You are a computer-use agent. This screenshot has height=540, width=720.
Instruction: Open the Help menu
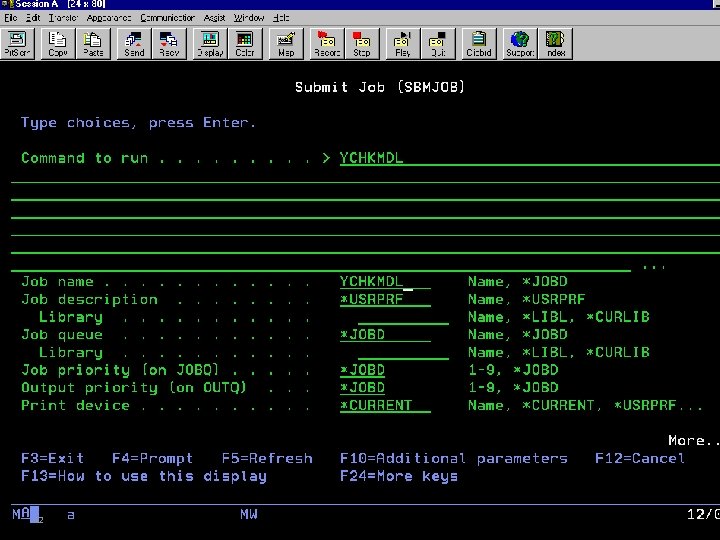pyautogui.click(x=281, y=17)
